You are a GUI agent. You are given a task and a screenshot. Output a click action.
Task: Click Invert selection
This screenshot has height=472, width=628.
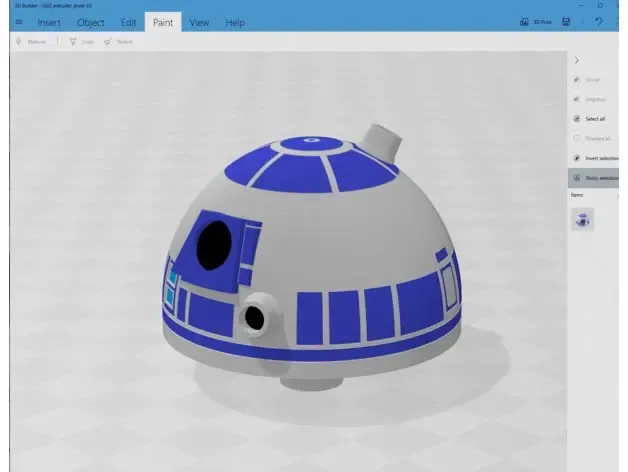point(593,158)
